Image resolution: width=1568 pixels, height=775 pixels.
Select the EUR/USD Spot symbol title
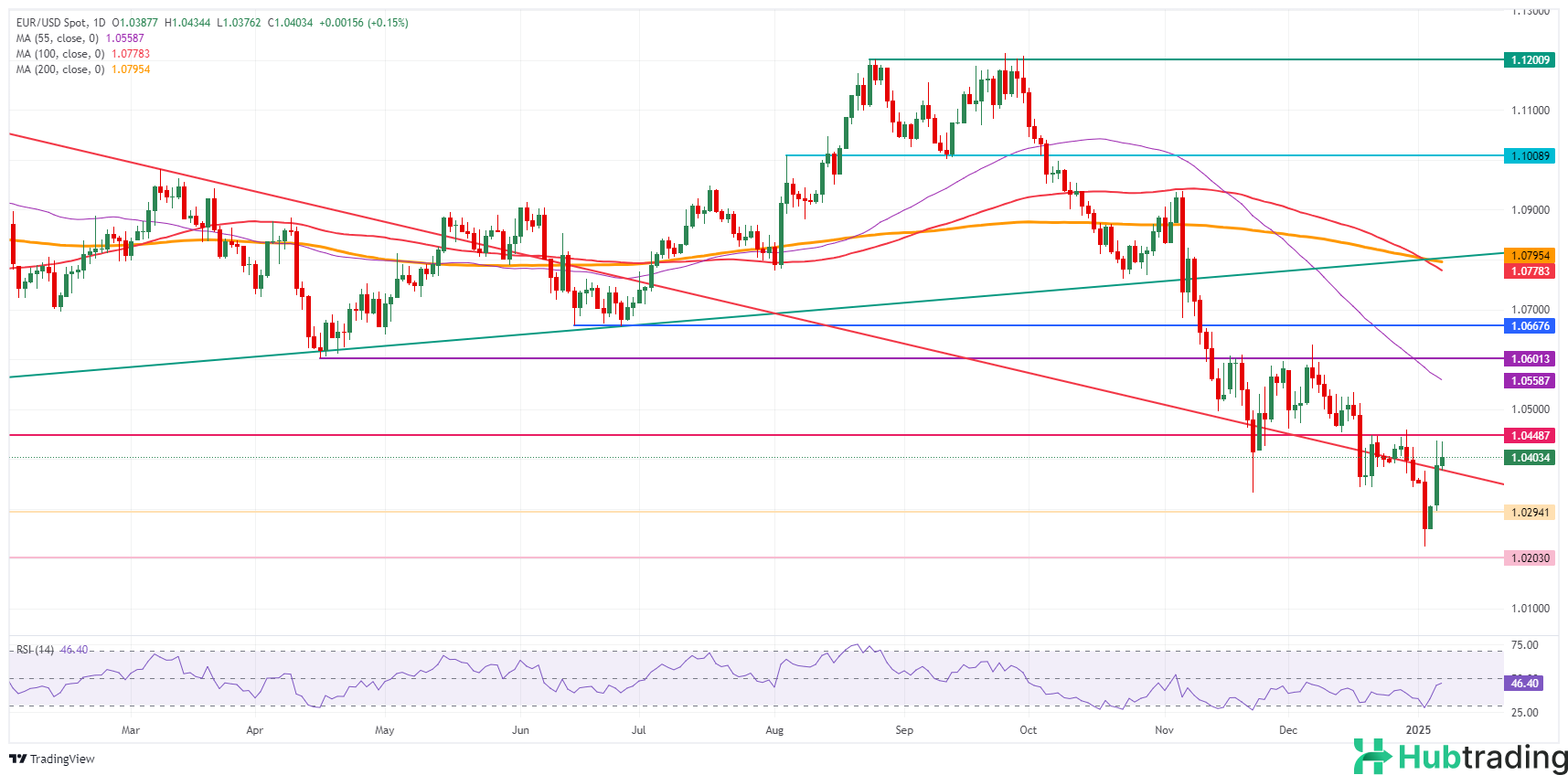(60, 23)
